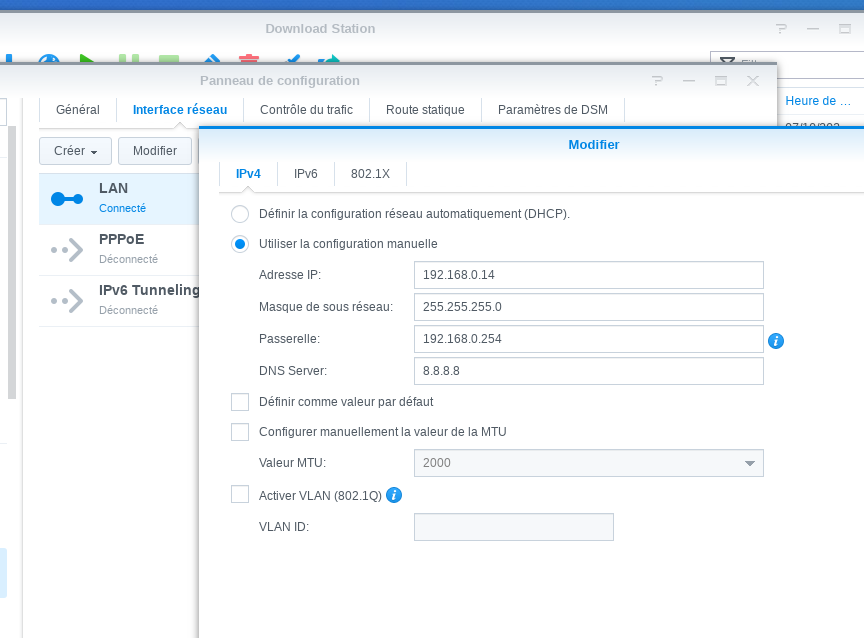Click the IPv6 Tunneling arrow icon
Image resolution: width=864 pixels, height=638 pixels.
click(67, 301)
